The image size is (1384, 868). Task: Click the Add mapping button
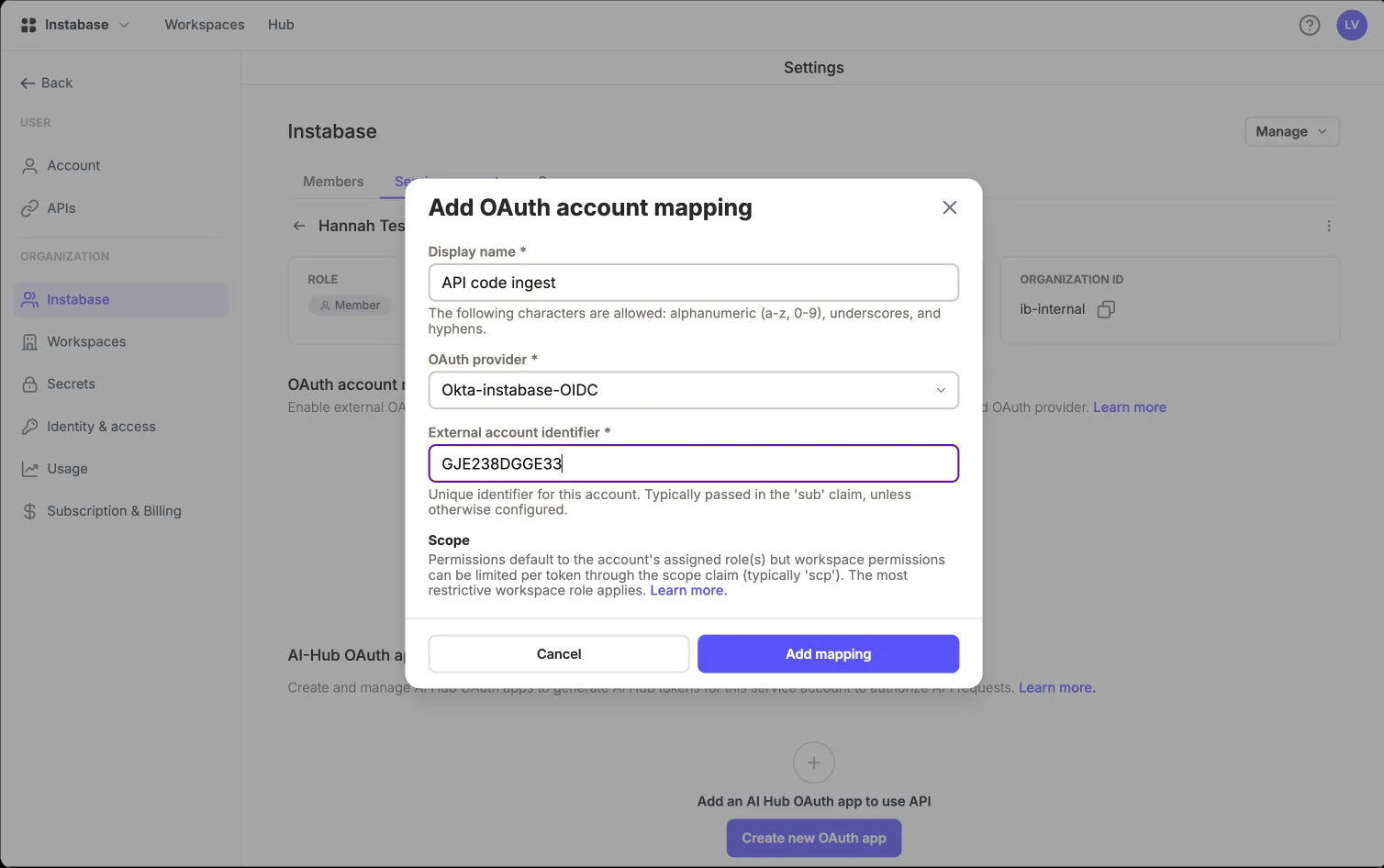(828, 654)
